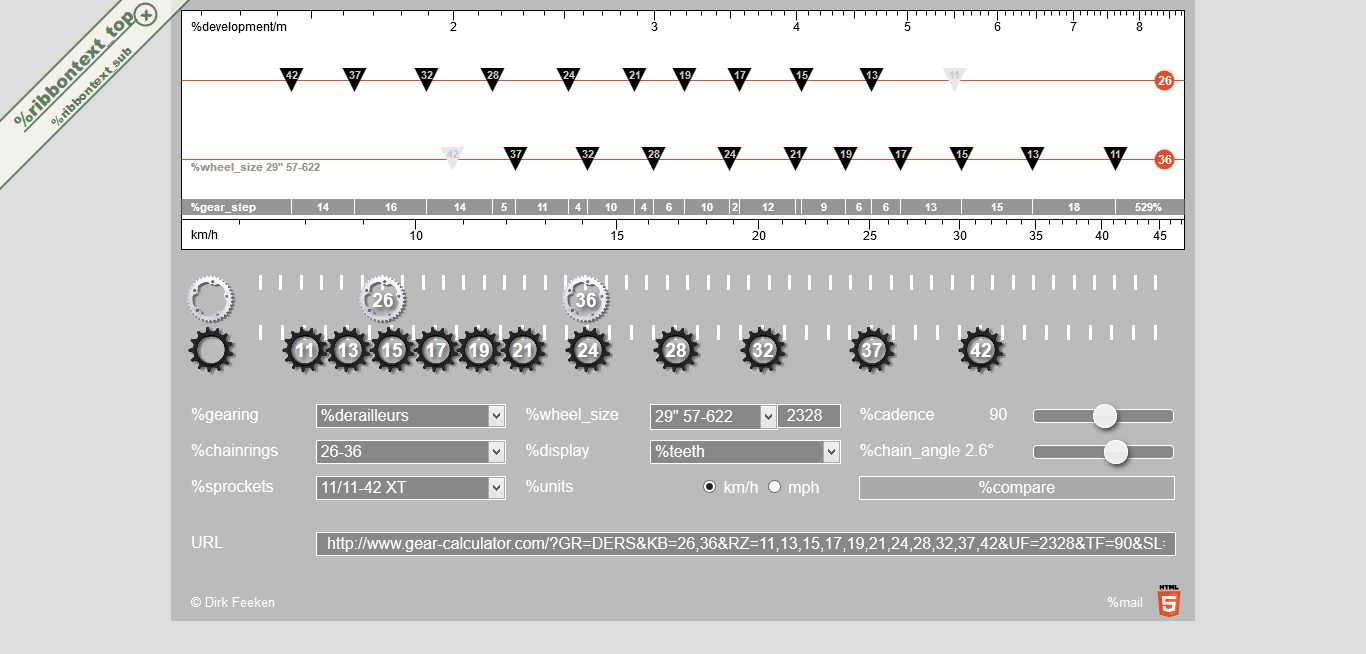
Task: Click the 36-tooth chainring gear icon
Action: coord(586,299)
